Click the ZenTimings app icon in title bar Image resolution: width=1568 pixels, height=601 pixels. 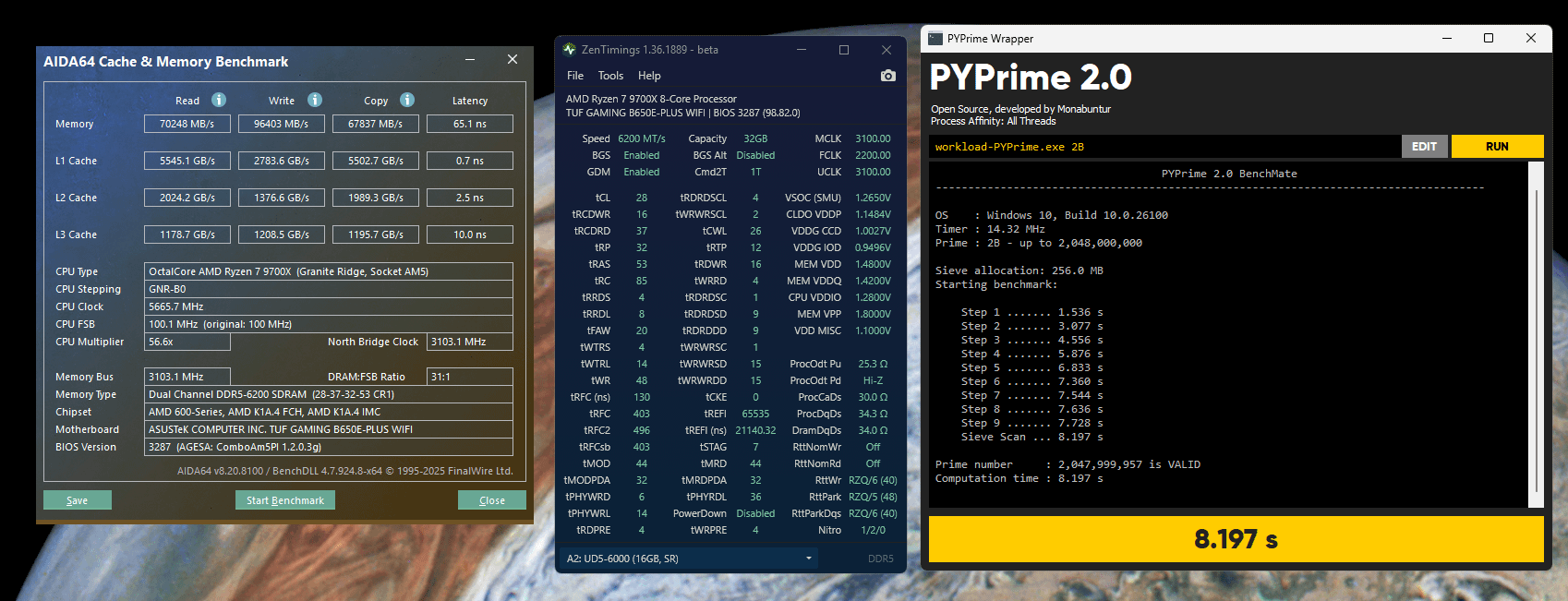coord(570,50)
